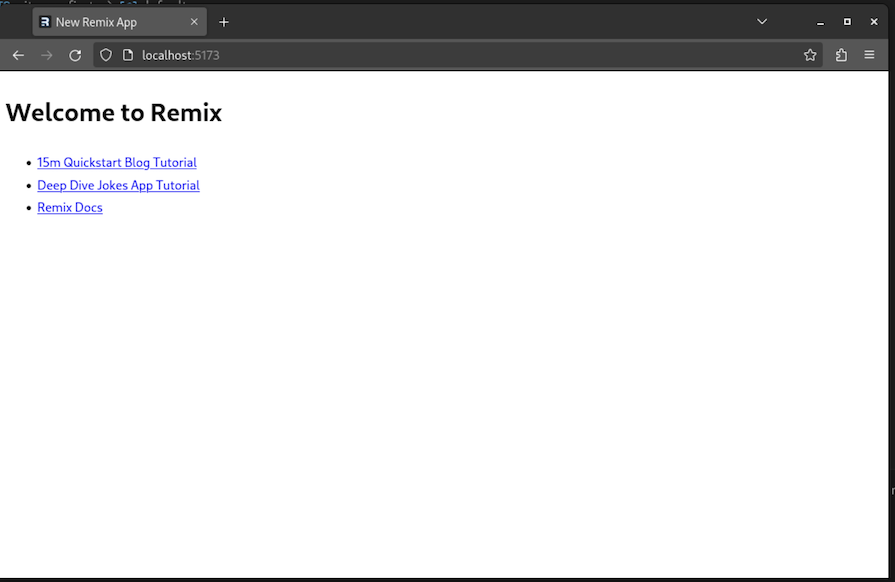
Task: Open the Deep Dive Jokes App Tutorial link
Action: tap(118, 185)
